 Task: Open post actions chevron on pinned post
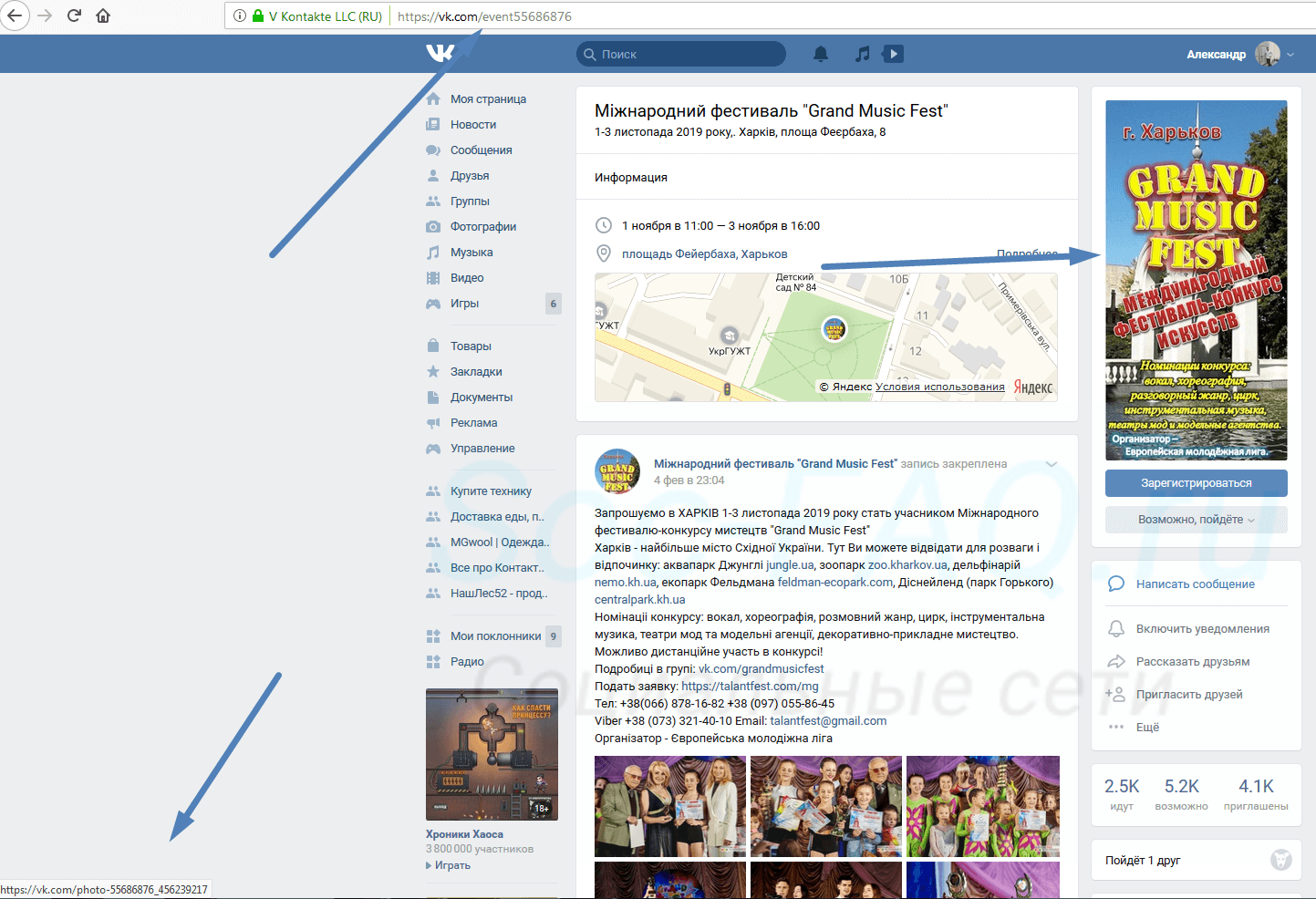[1052, 464]
